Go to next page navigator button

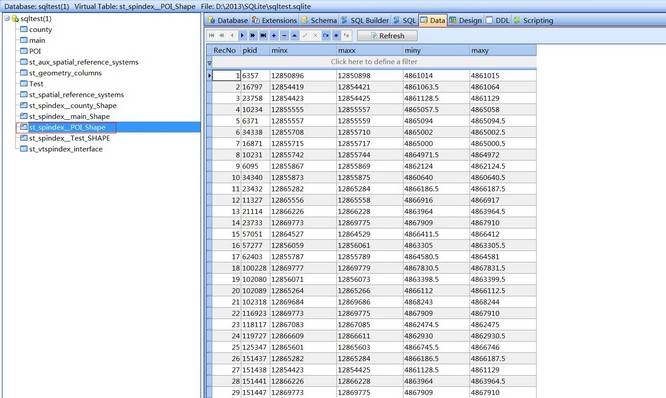[x=253, y=36]
